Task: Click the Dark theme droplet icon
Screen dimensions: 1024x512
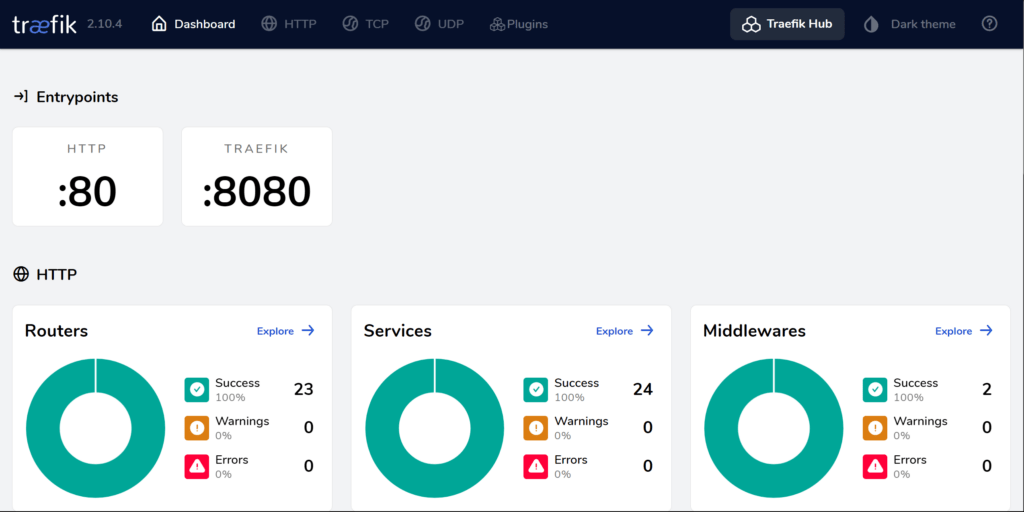Action: [871, 25]
